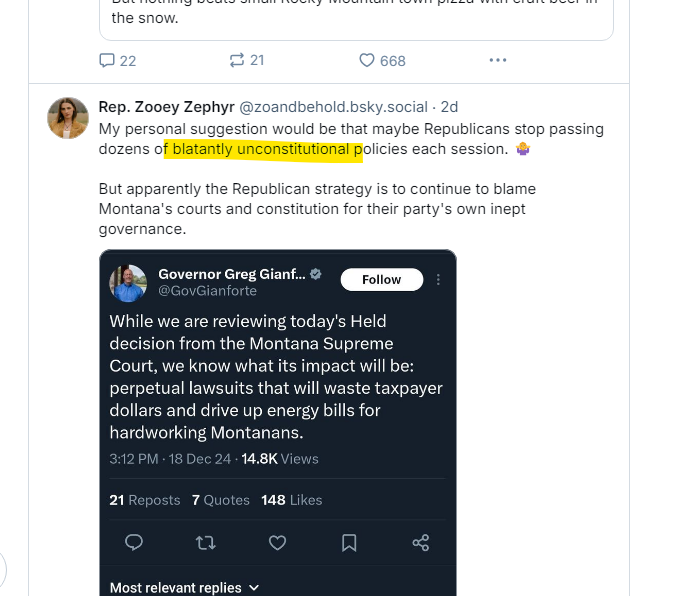Click Governor Gianforte's profile picture
Image resolution: width=677 pixels, height=596 pixels.
129,282
